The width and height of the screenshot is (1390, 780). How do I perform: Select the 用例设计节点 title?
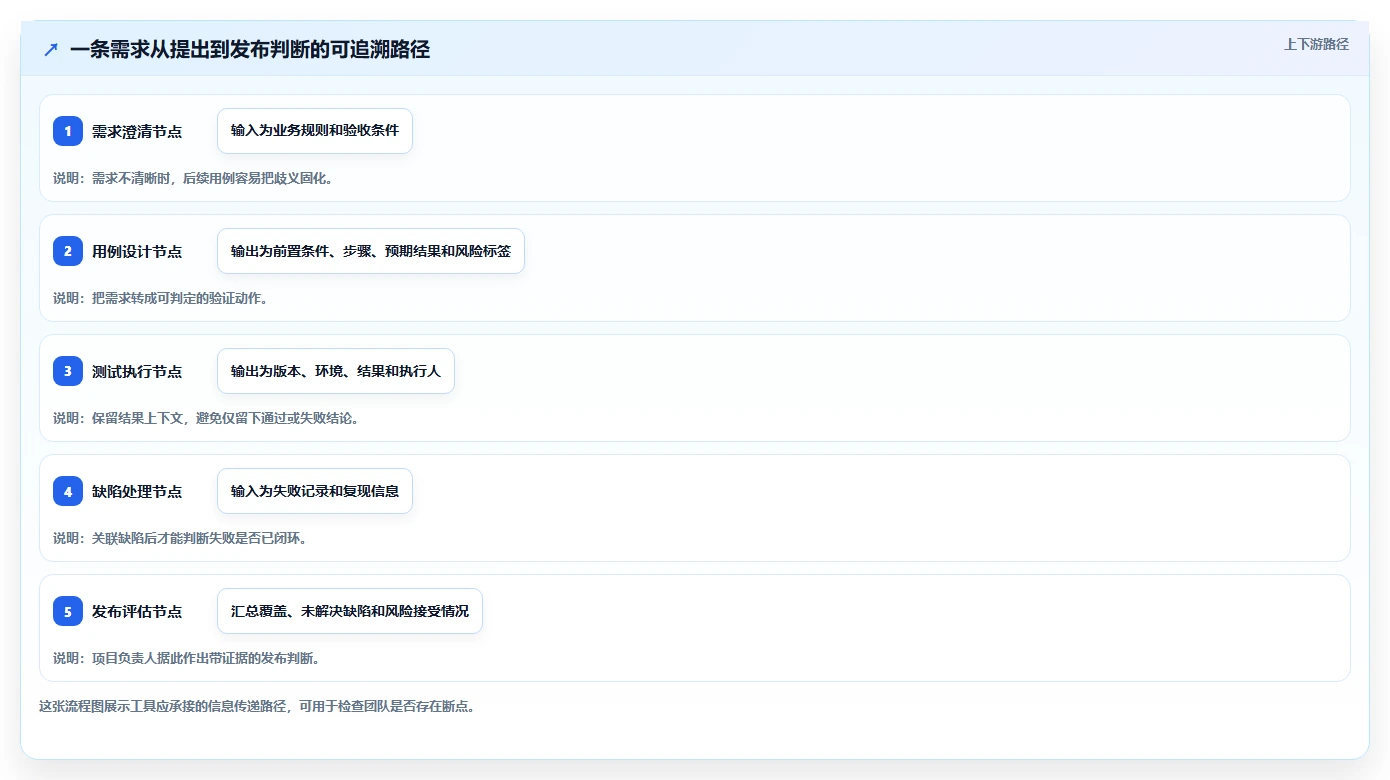pos(137,251)
